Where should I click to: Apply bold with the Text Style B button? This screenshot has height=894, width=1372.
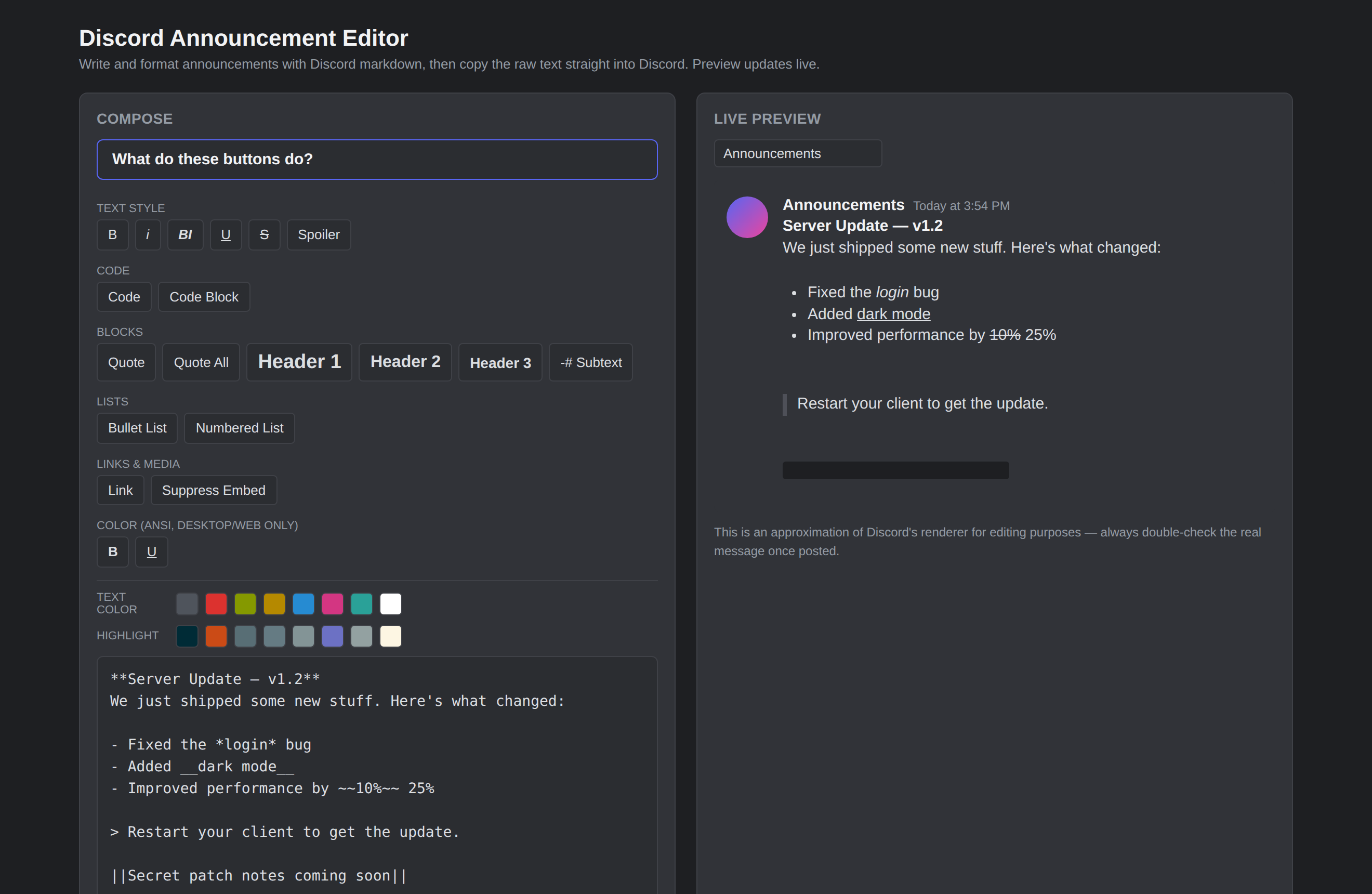(x=112, y=234)
